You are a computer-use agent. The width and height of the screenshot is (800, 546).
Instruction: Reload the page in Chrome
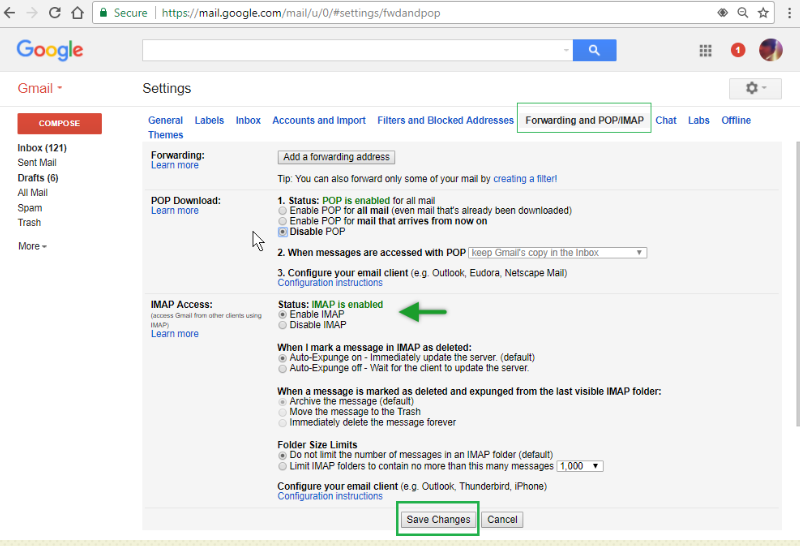54,13
